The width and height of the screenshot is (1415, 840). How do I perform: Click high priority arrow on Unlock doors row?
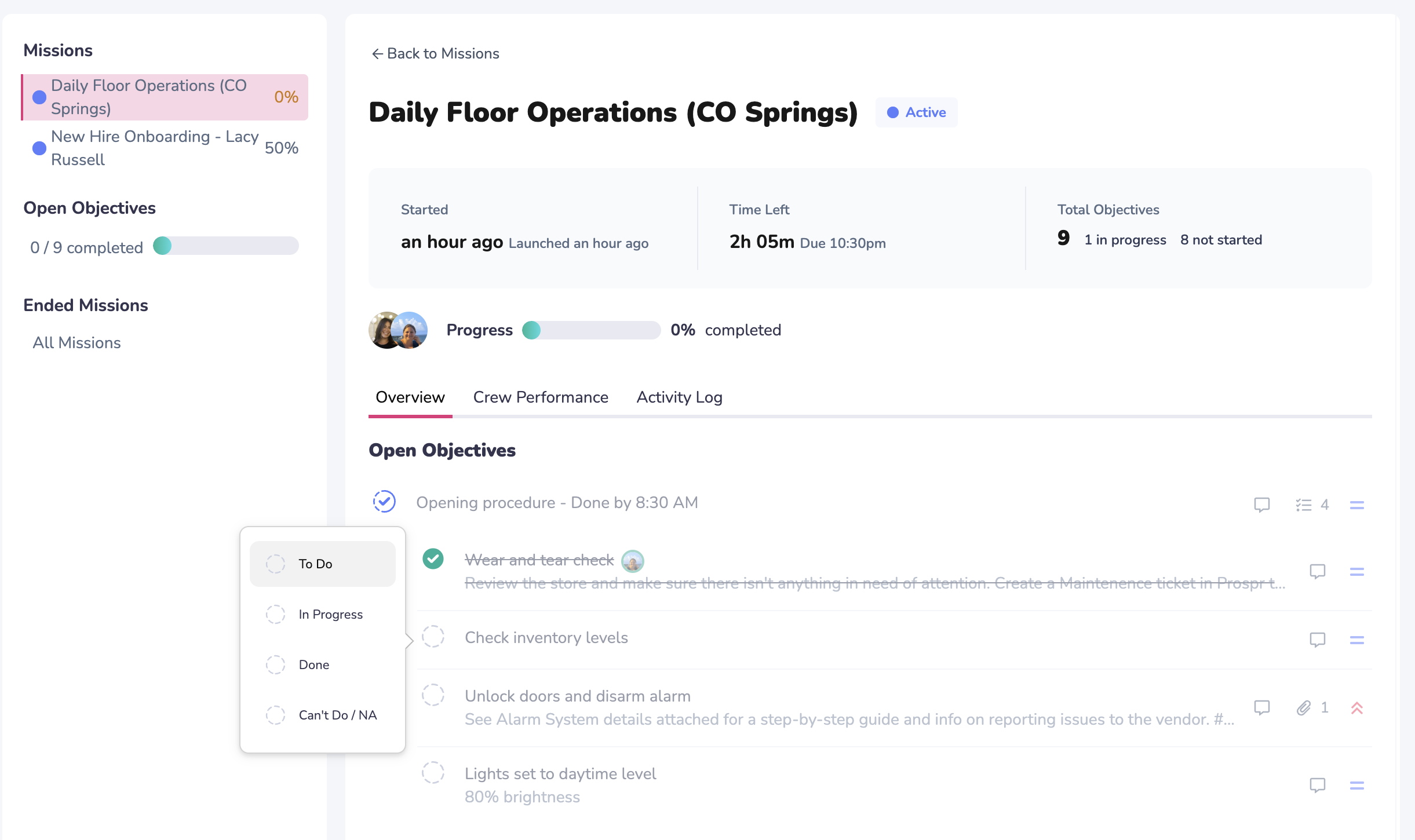pyautogui.click(x=1356, y=707)
